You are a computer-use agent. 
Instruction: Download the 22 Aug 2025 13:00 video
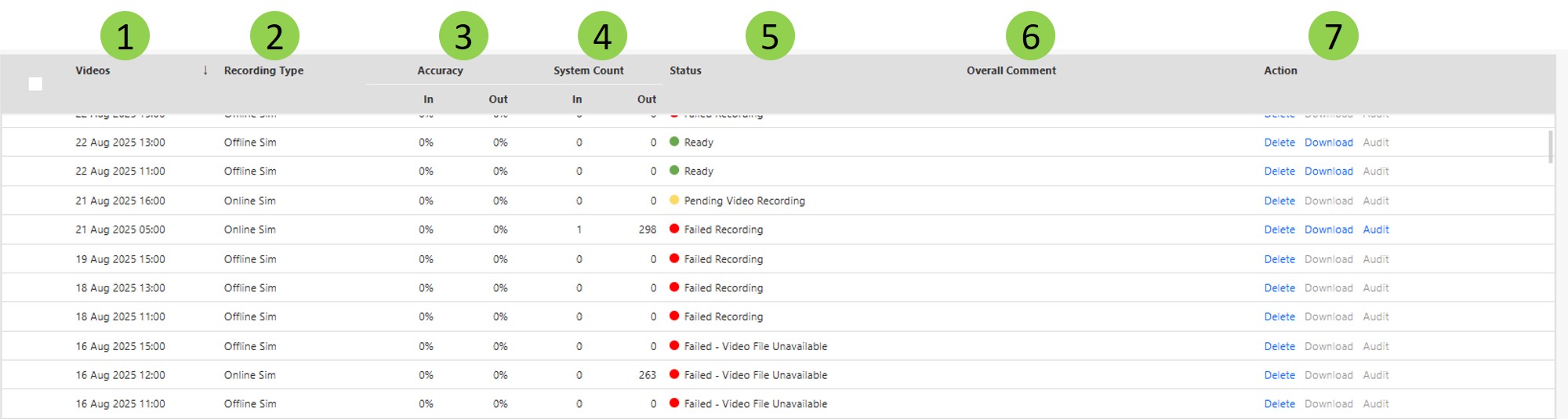[x=1328, y=143]
